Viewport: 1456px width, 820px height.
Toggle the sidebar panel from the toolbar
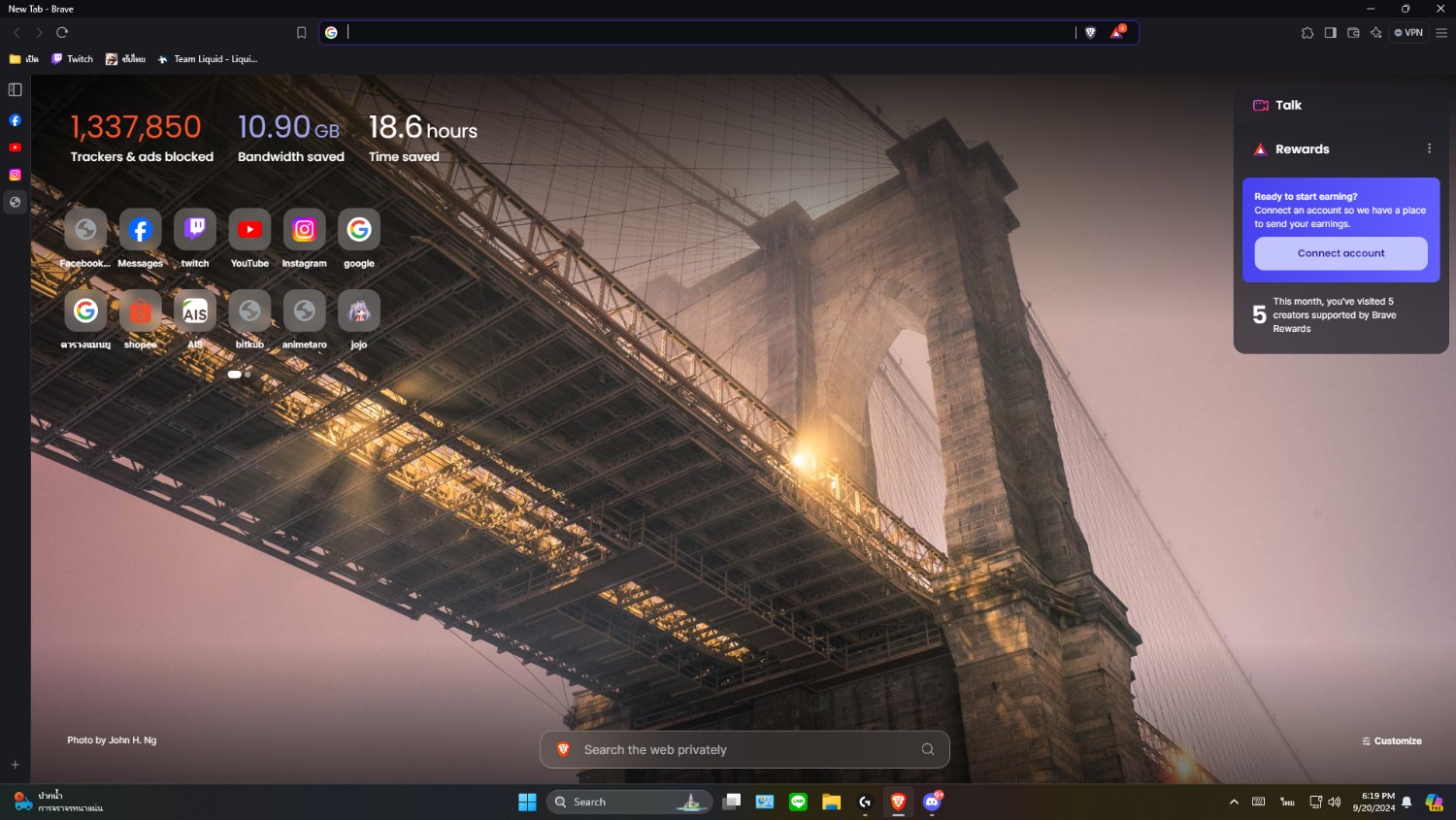point(1330,33)
